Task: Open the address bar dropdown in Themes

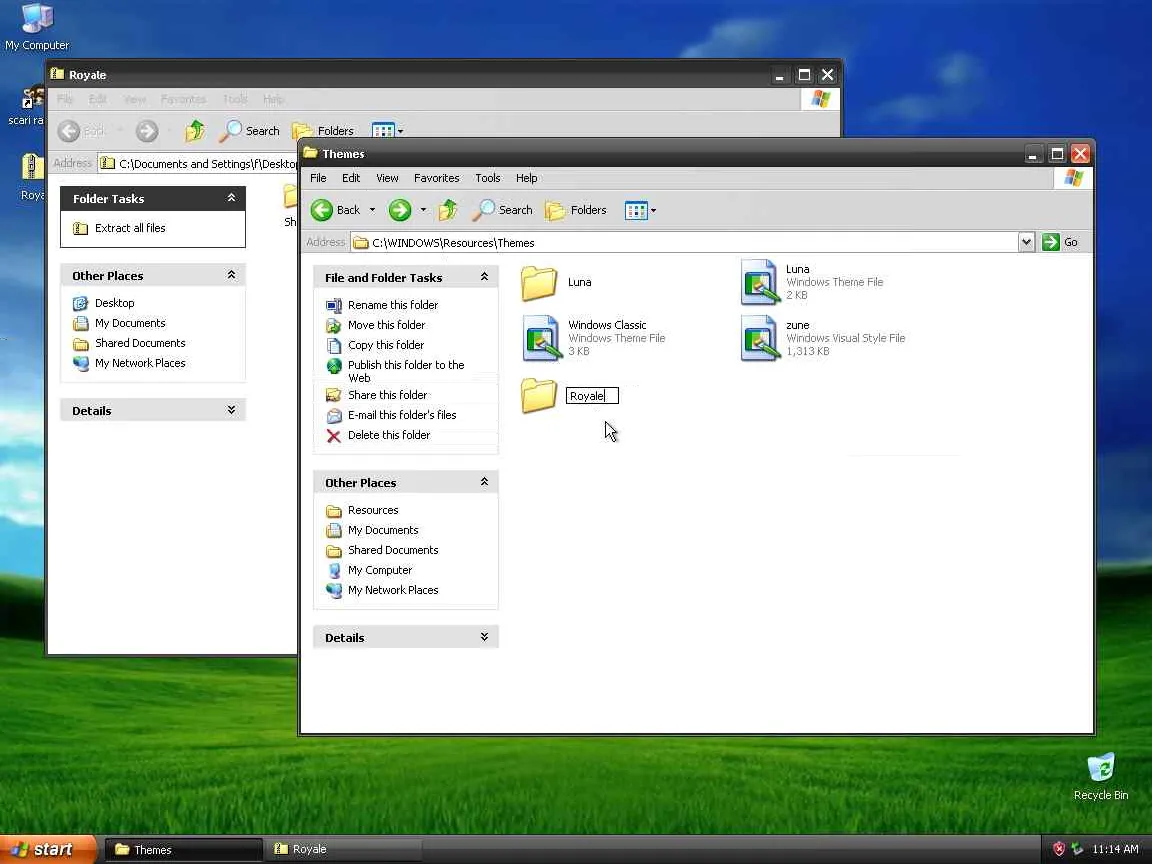Action: click(x=1026, y=242)
